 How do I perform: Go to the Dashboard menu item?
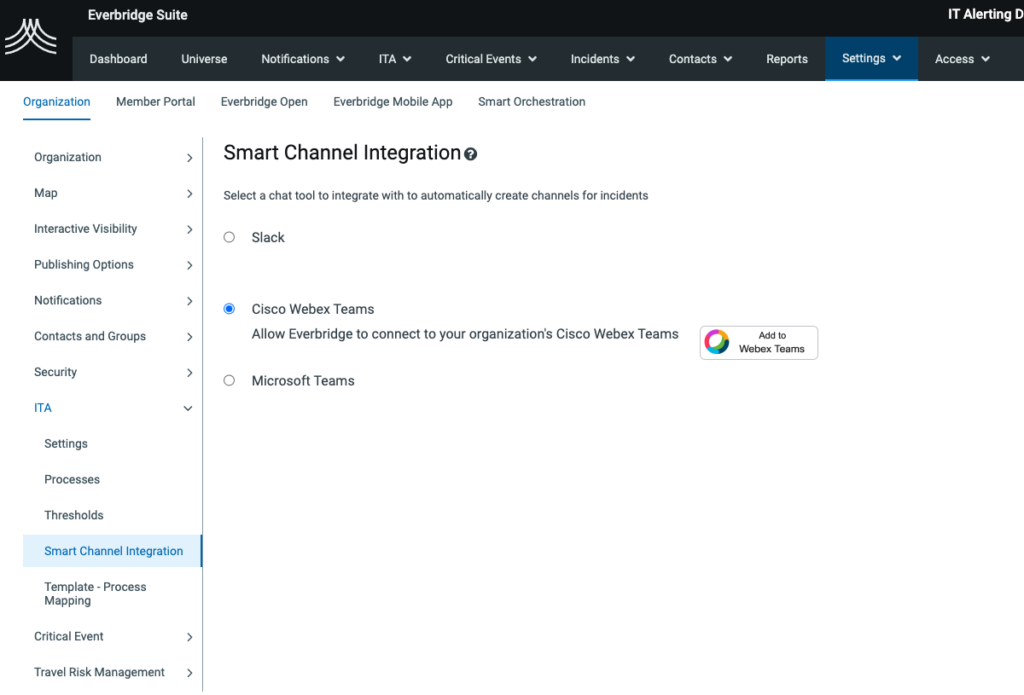pyautogui.click(x=118, y=59)
